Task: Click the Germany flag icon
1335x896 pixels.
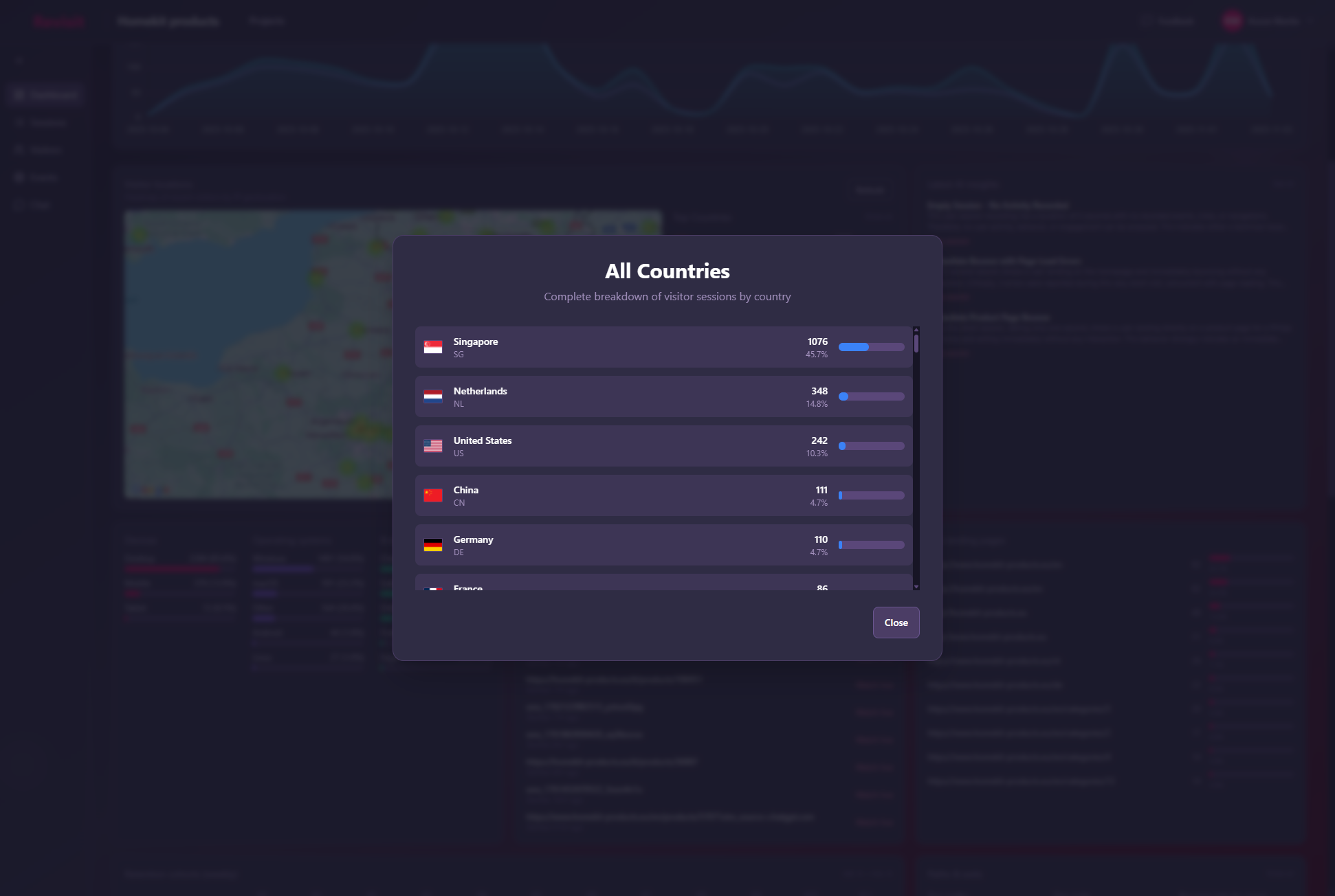Action: [x=433, y=545]
